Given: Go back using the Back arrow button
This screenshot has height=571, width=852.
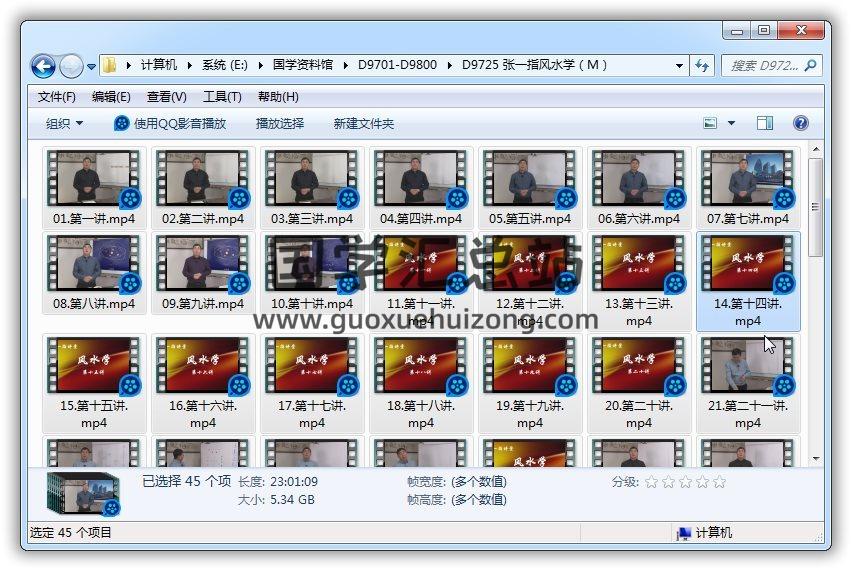Looking at the screenshot, I should 43,66.
